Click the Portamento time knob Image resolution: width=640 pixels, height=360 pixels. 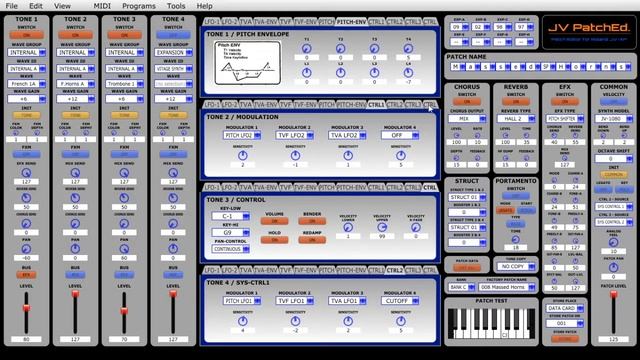point(516,240)
